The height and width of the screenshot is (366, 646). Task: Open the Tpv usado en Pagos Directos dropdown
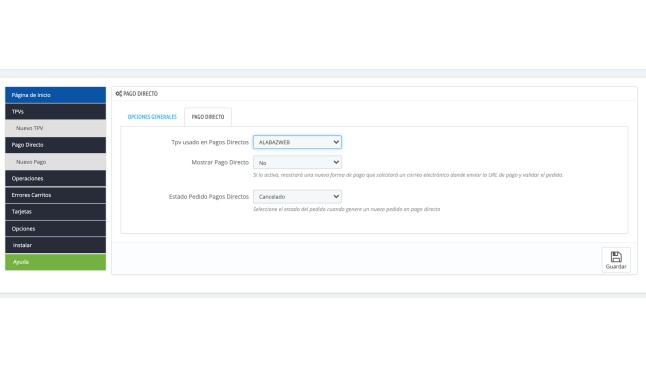coord(297,142)
